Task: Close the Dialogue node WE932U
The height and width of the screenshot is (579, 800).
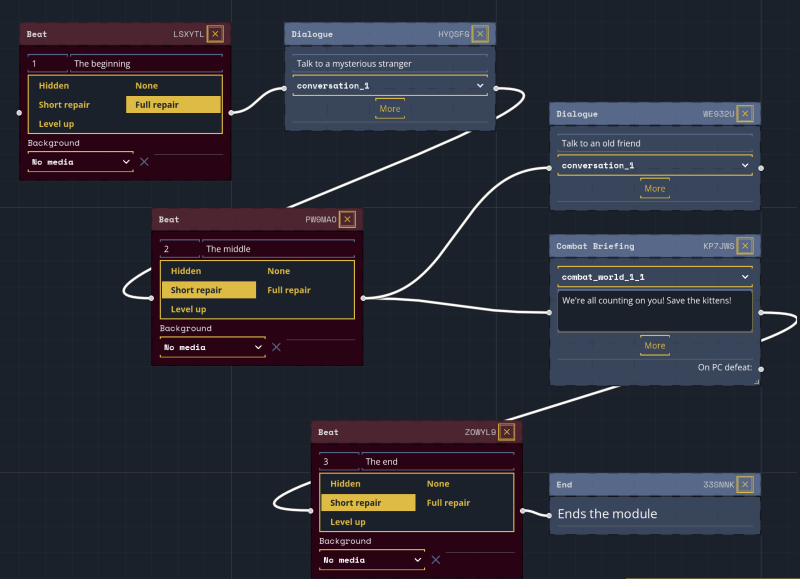Action: pyautogui.click(x=745, y=114)
